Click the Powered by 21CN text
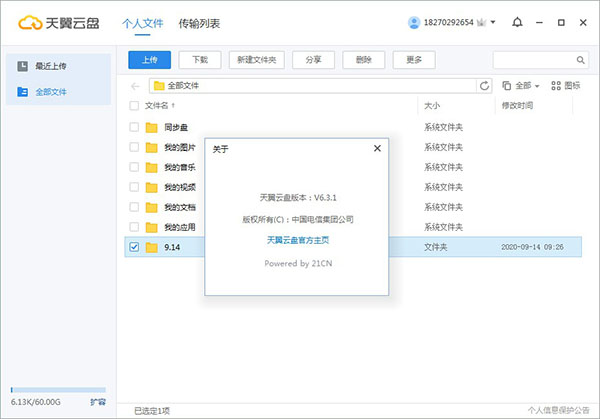 (x=298, y=263)
